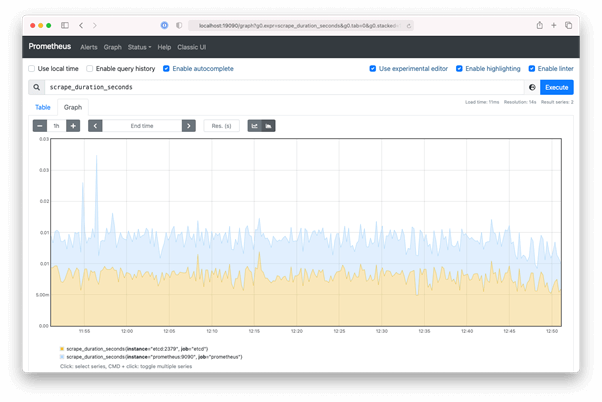Click the Result series: 2 stat
Viewport: 602px width, 402px height.
557,102
